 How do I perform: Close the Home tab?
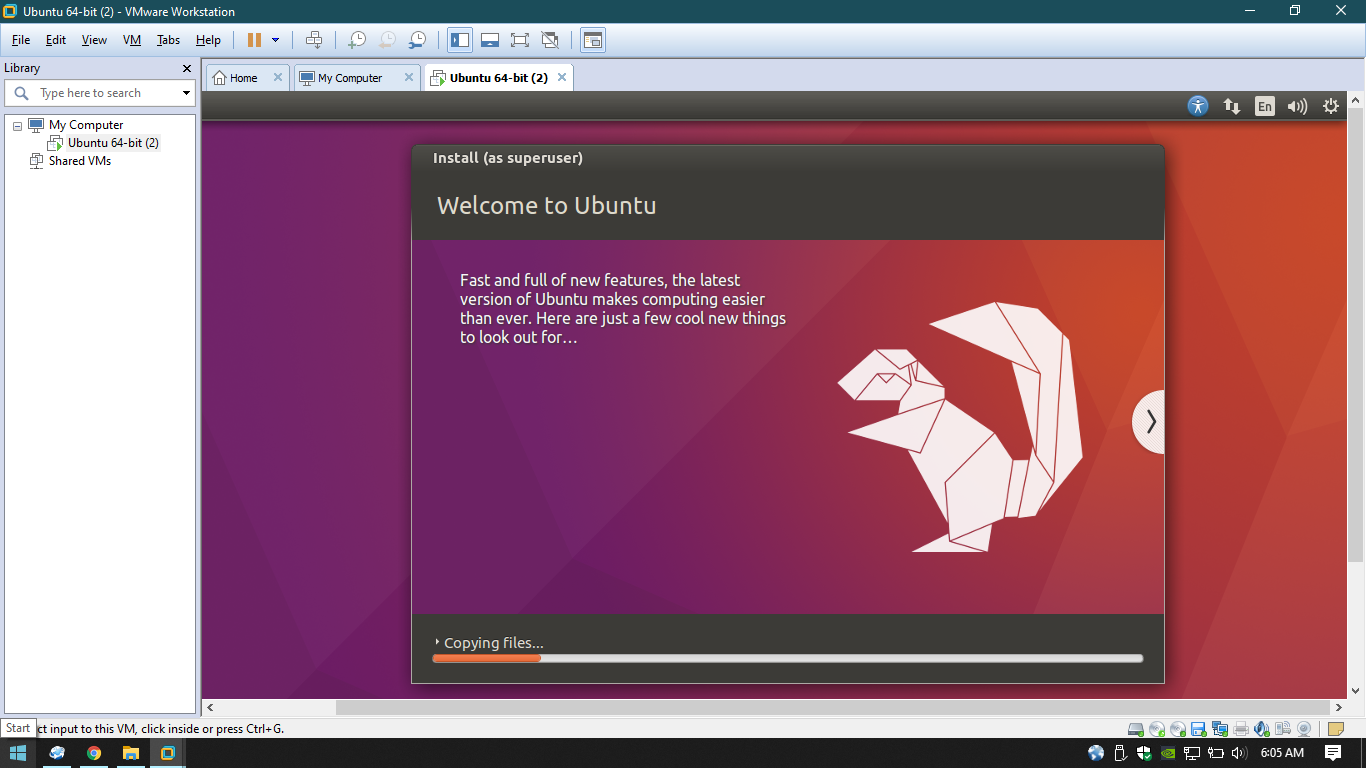(277, 77)
